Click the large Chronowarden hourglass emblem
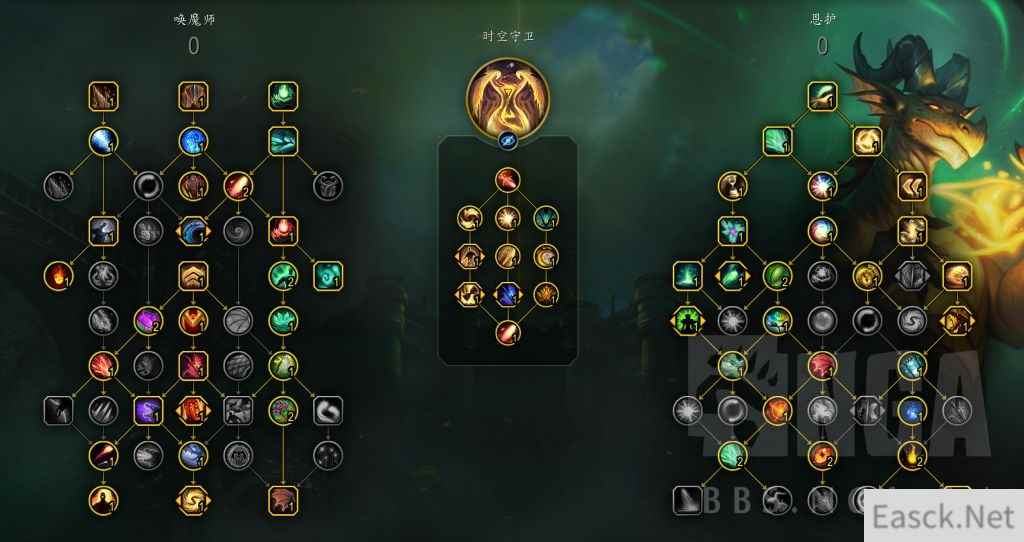The width and height of the screenshot is (1024, 542). pos(507,99)
